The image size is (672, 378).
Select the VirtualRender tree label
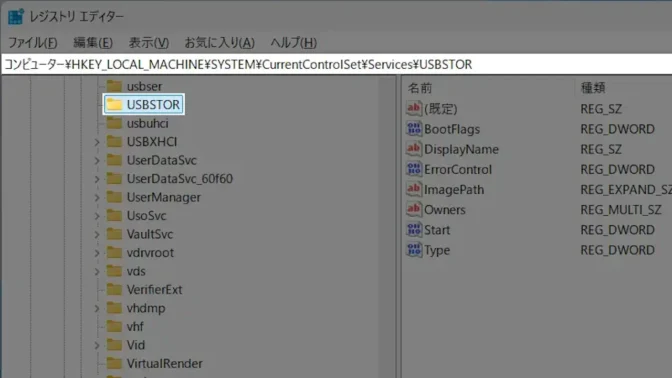(165, 363)
